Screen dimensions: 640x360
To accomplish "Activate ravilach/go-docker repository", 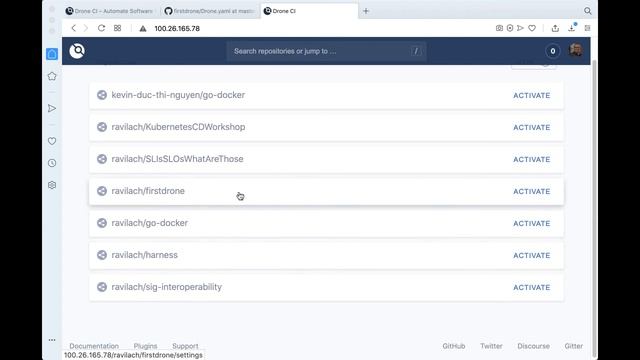I will click(531, 223).
